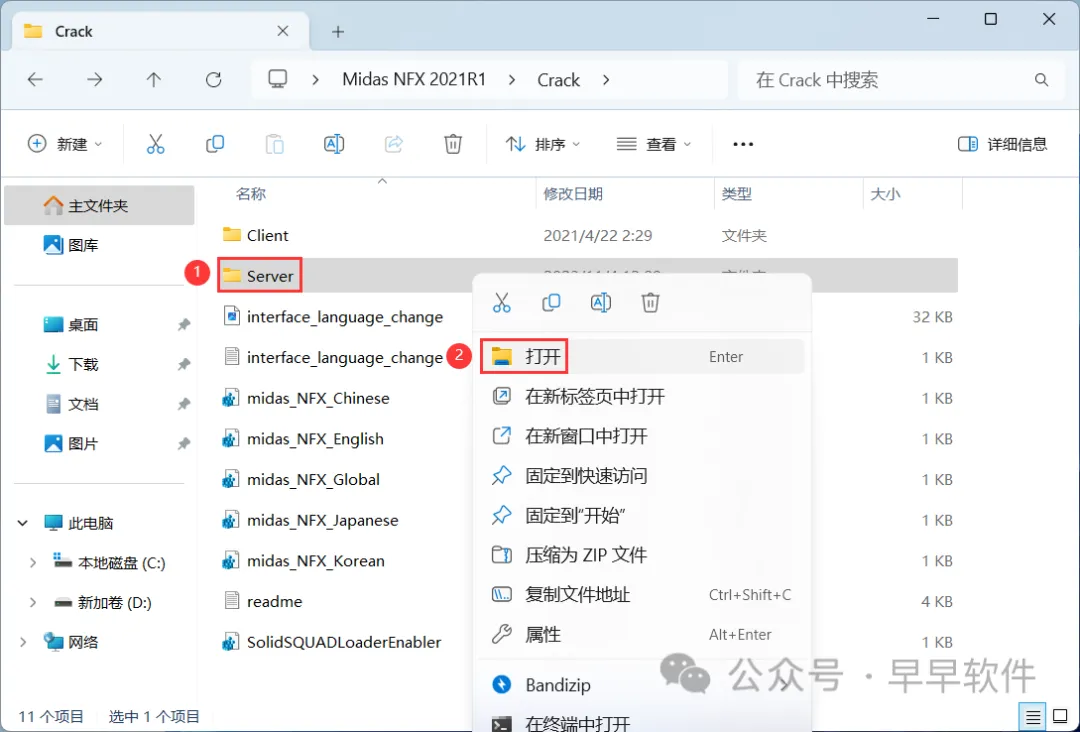
Task: Select the Client folder
Action: (x=256, y=236)
